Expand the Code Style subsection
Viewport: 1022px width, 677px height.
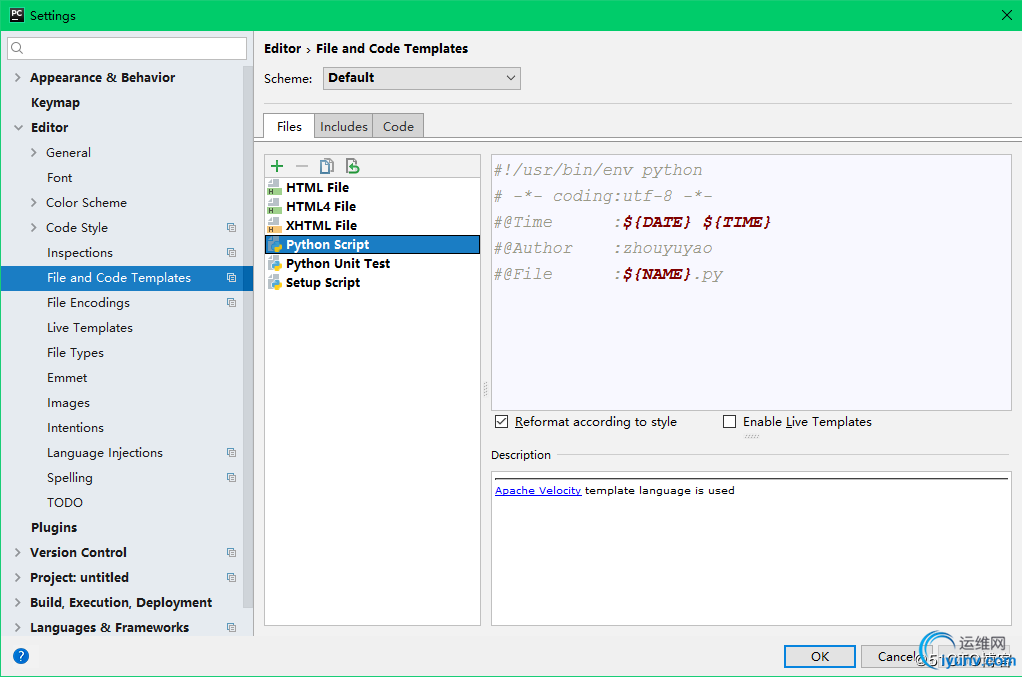33,227
